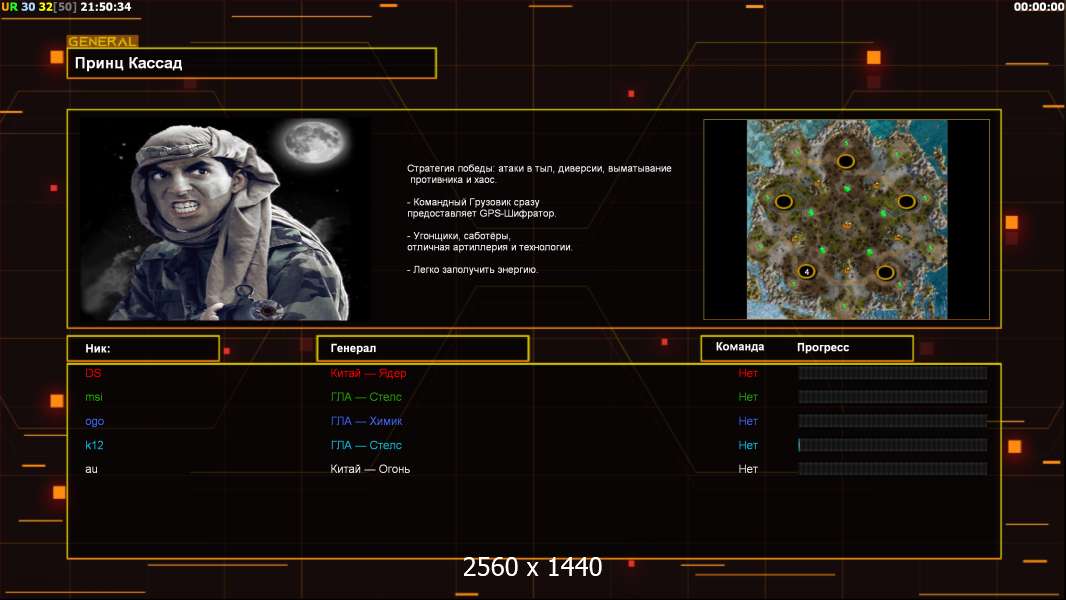Click 'ГЛА — Химик' general entry
The height and width of the screenshot is (600, 1066).
366,421
